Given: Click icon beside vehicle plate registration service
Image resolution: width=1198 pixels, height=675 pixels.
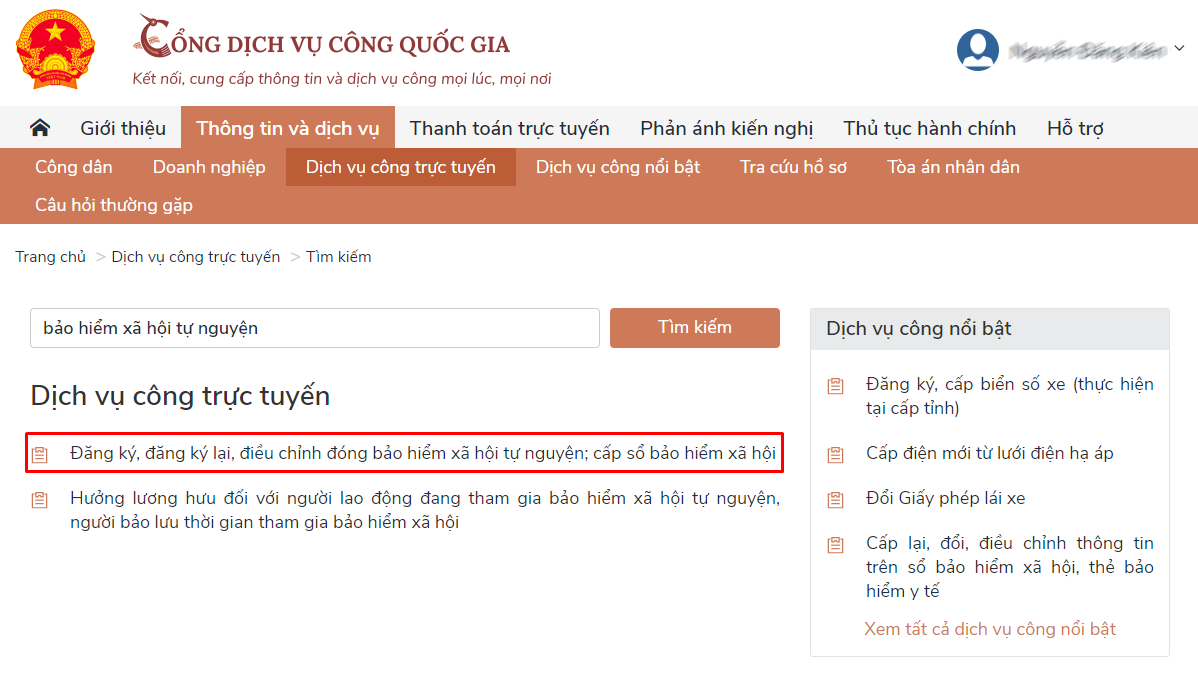Looking at the screenshot, I should click(836, 386).
